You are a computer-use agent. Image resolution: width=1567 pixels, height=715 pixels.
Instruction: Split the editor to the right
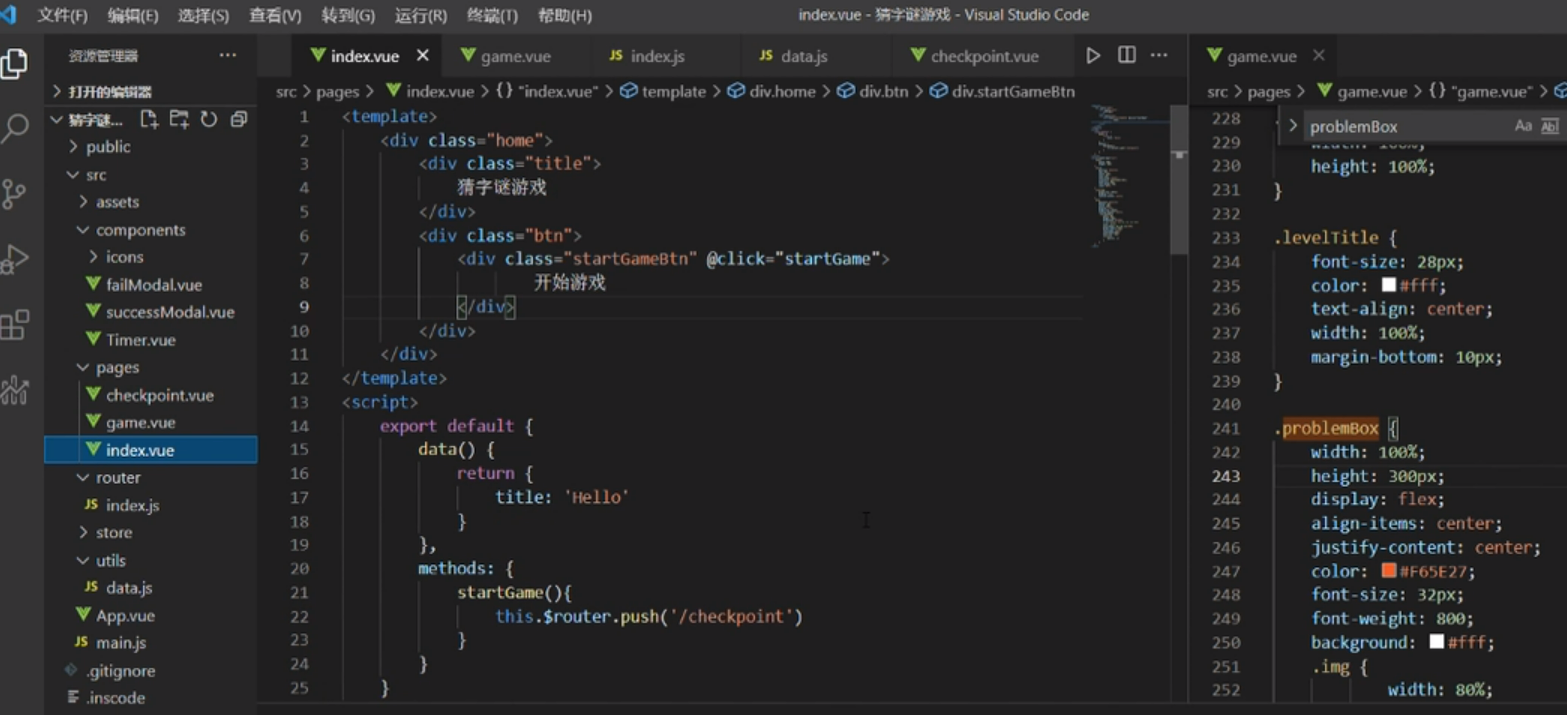1126,56
